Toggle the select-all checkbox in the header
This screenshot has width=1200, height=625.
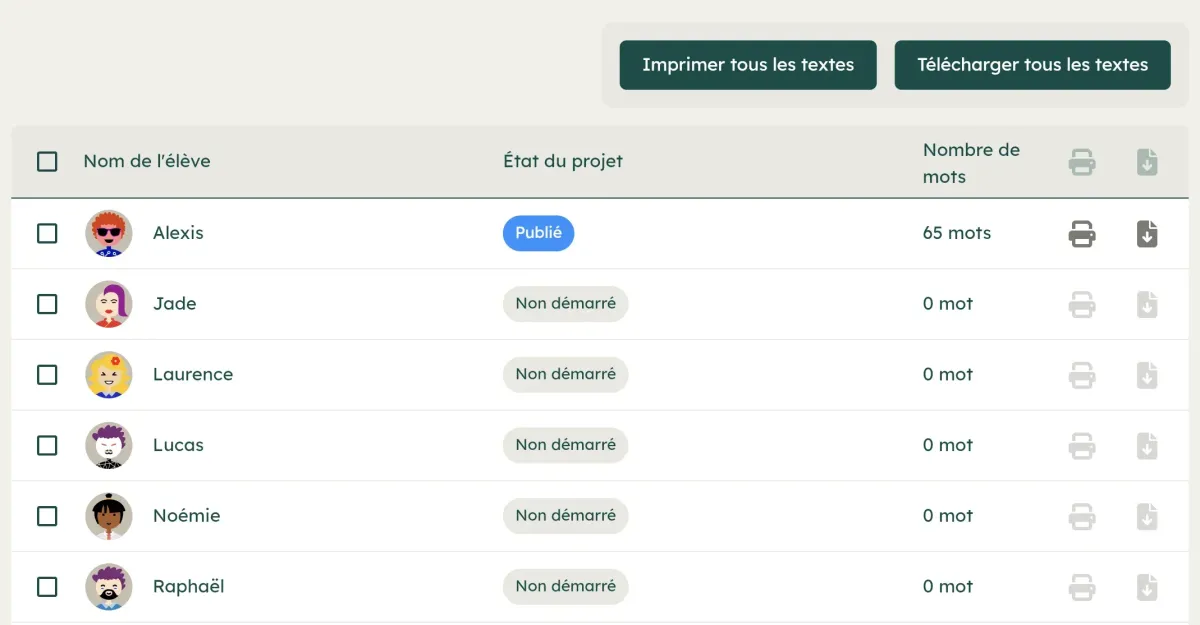tap(47, 161)
